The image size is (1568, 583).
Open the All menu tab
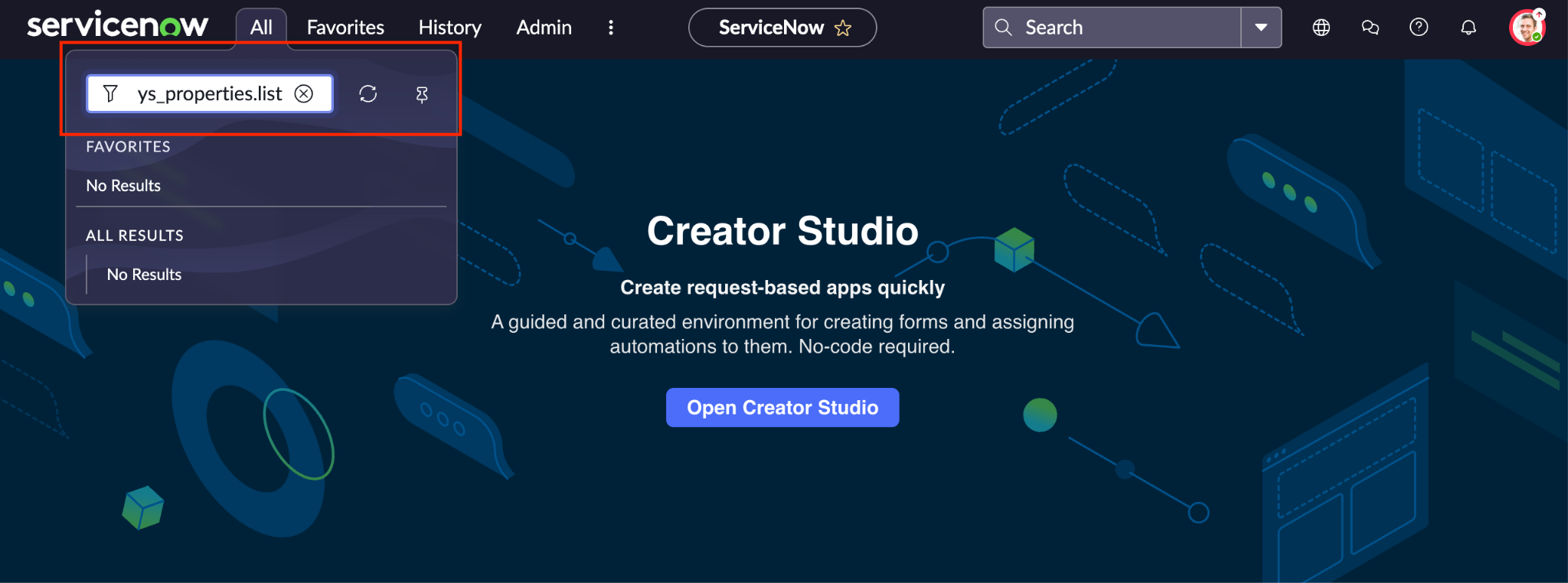tap(261, 28)
